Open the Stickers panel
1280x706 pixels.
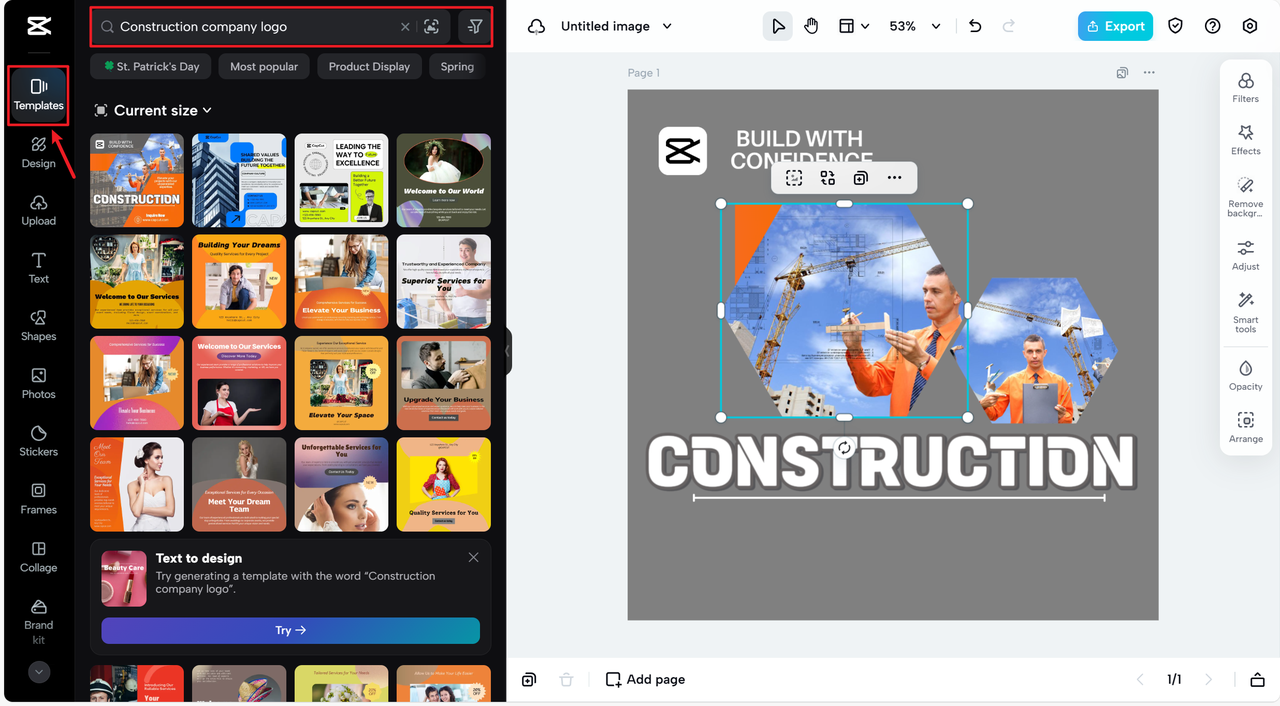click(39, 441)
